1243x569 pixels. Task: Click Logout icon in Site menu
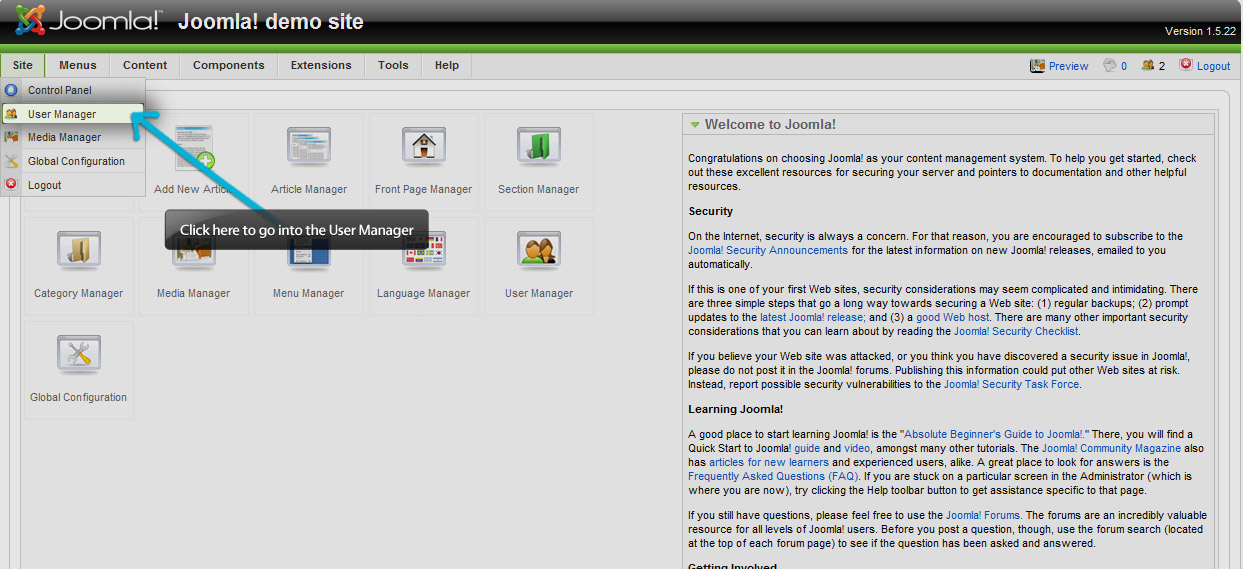[x=11, y=184]
